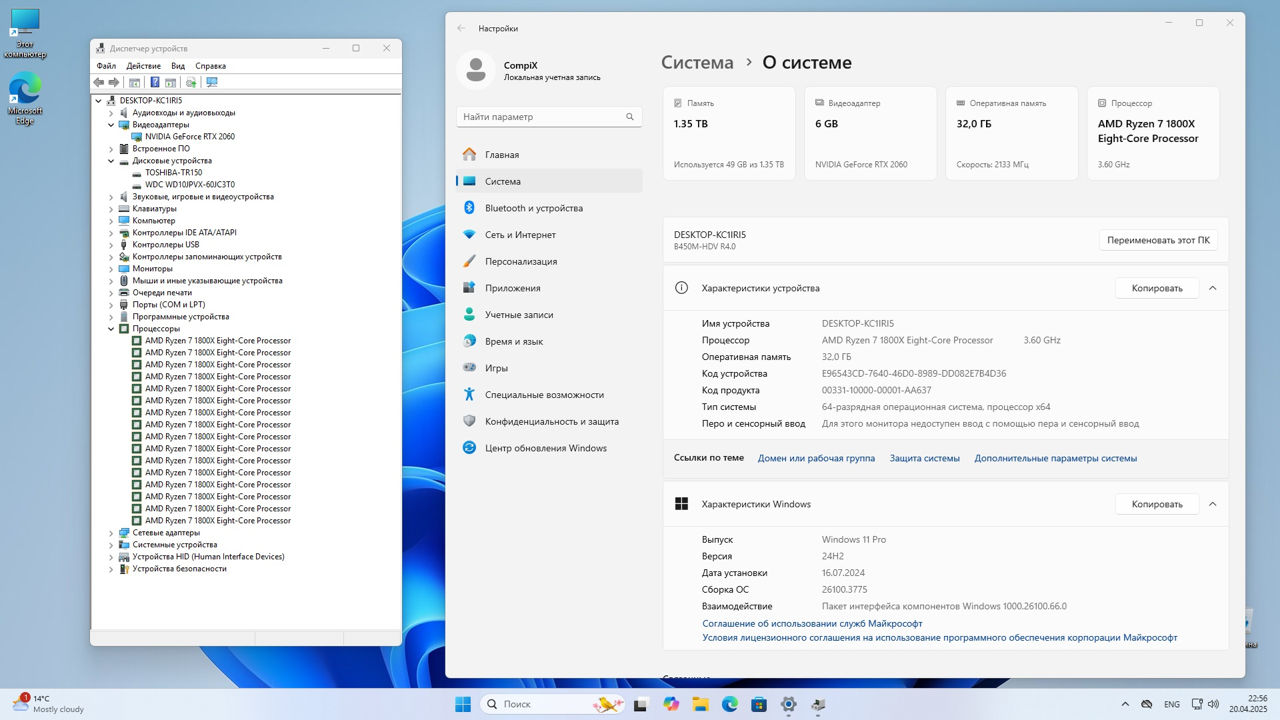
Task: Click the Найти параметр search field
Action: [549, 117]
